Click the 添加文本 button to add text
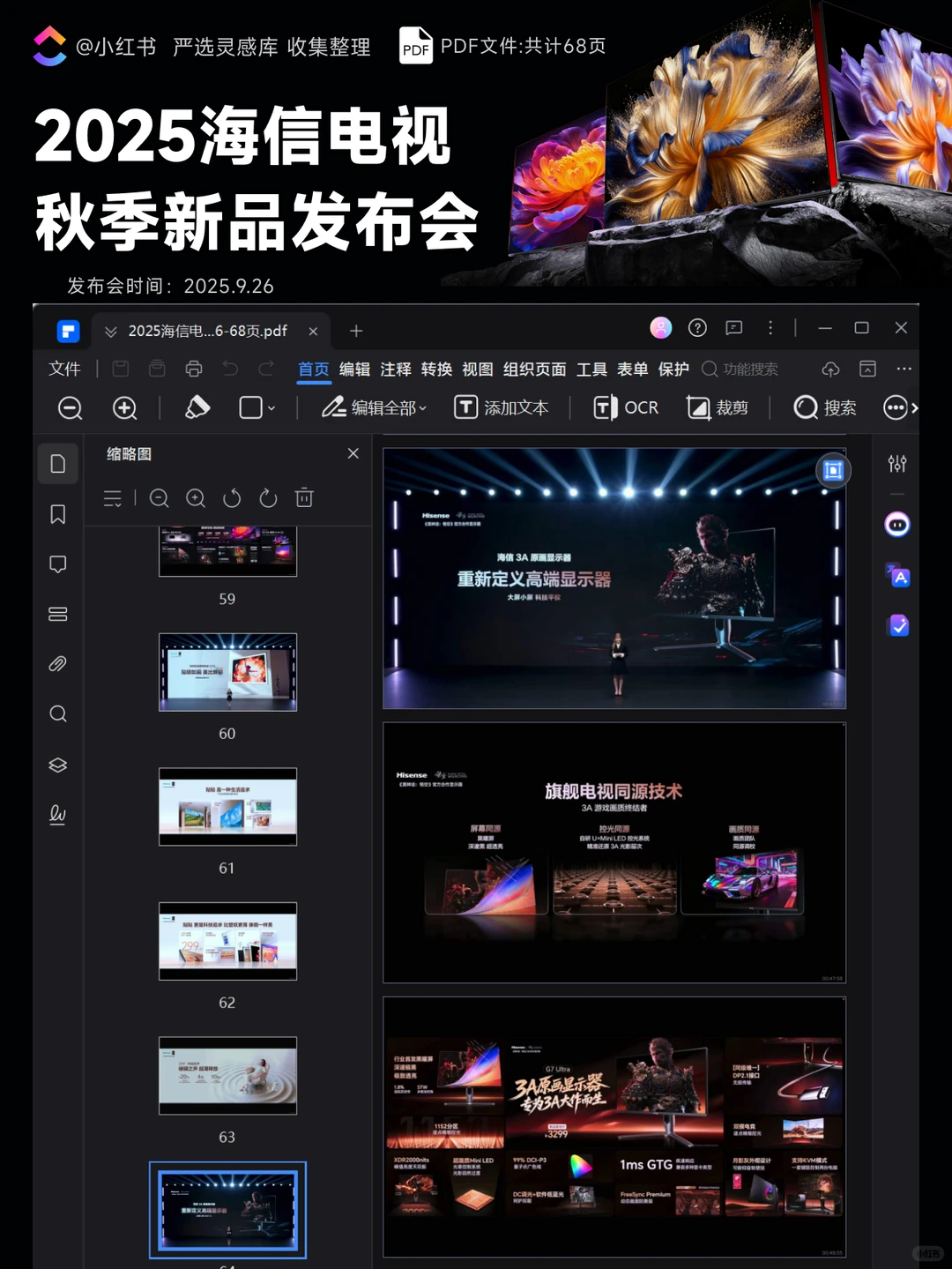The height and width of the screenshot is (1269, 952). 502,407
